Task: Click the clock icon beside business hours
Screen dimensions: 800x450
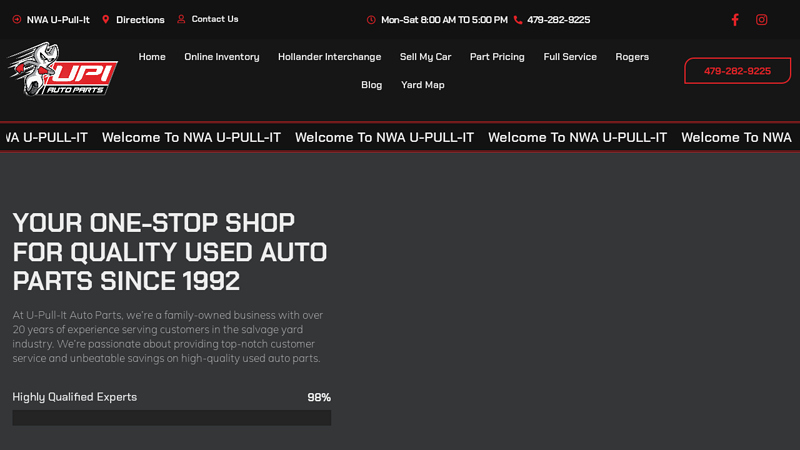Action: click(371, 20)
